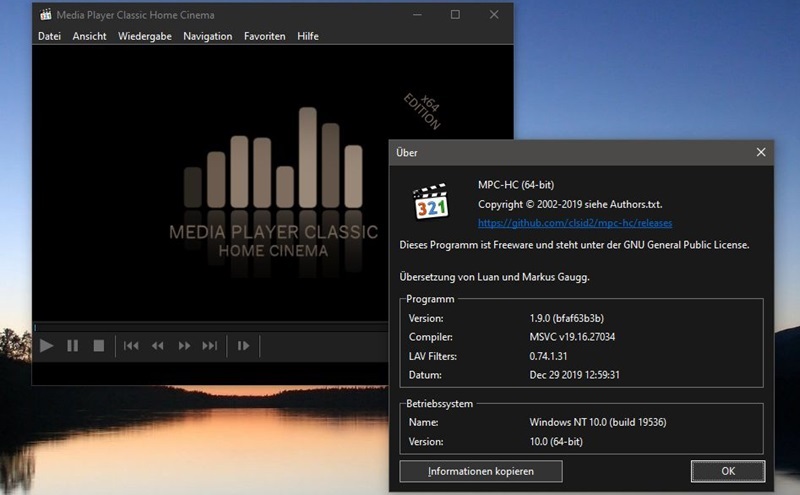Click the 321 clapperboard logo in Über dialog

pyautogui.click(x=431, y=202)
